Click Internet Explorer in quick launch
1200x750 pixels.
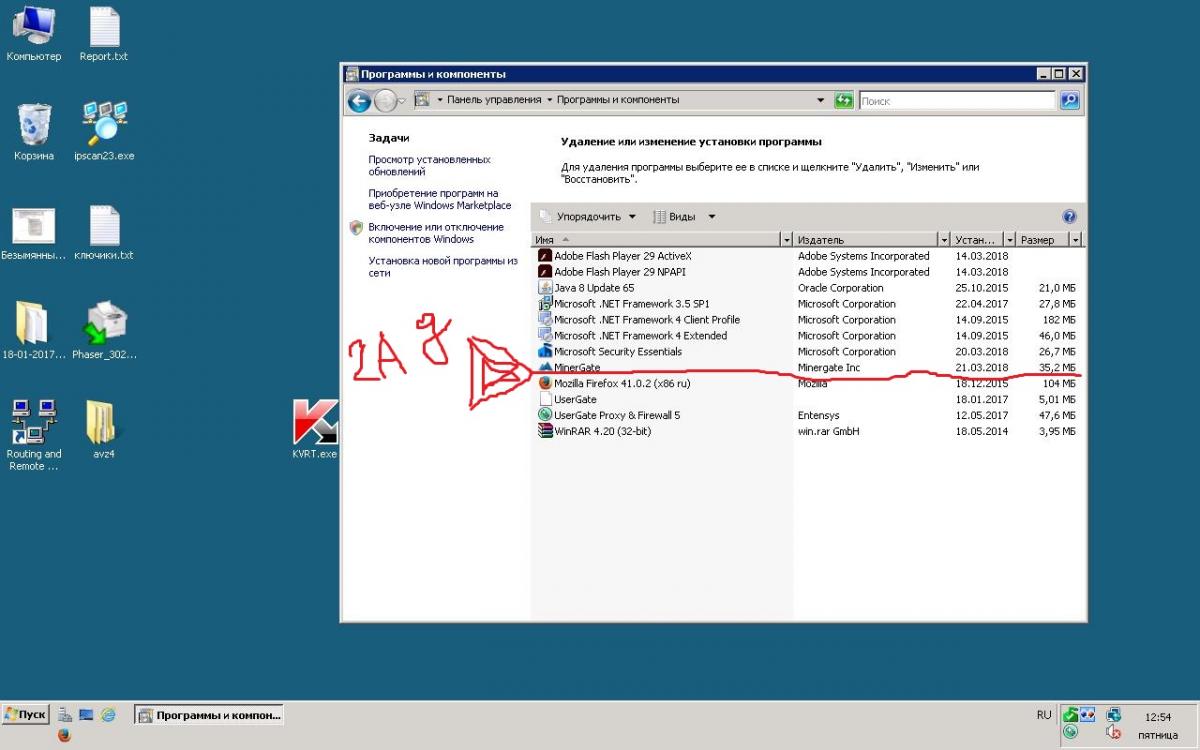(108, 715)
